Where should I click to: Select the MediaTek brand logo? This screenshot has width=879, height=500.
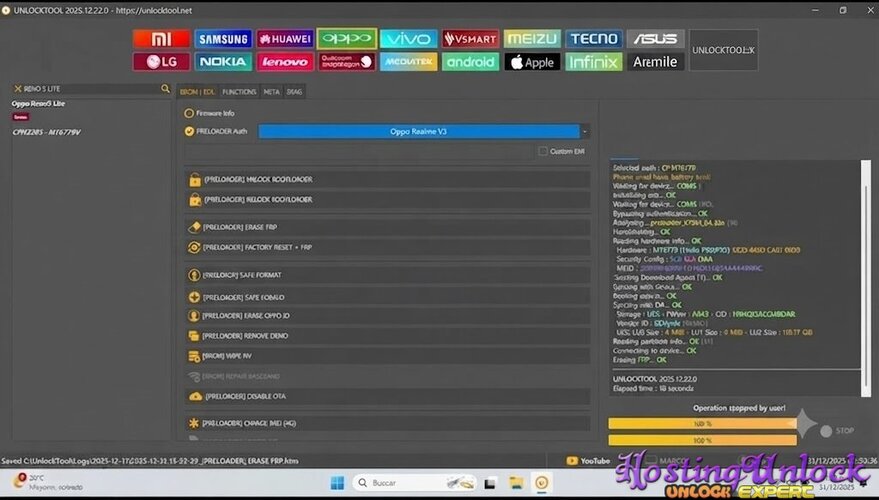(409, 62)
